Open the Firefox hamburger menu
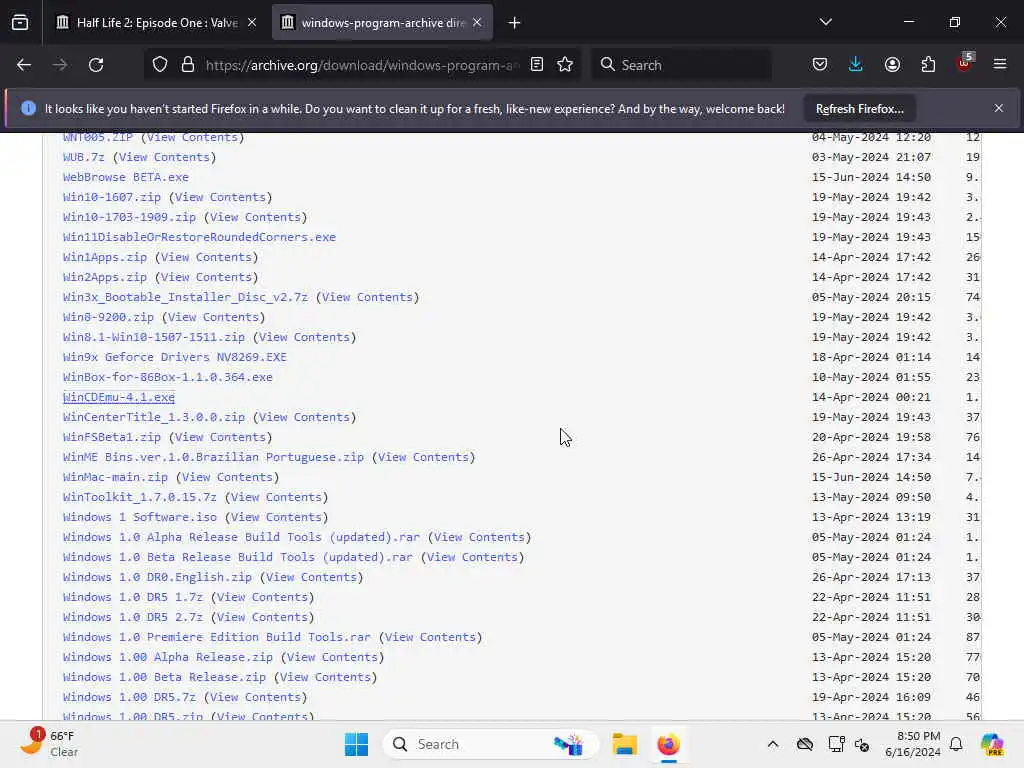Image resolution: width=1024 pixels, height=768 pixels. (x=1000, y=65)
